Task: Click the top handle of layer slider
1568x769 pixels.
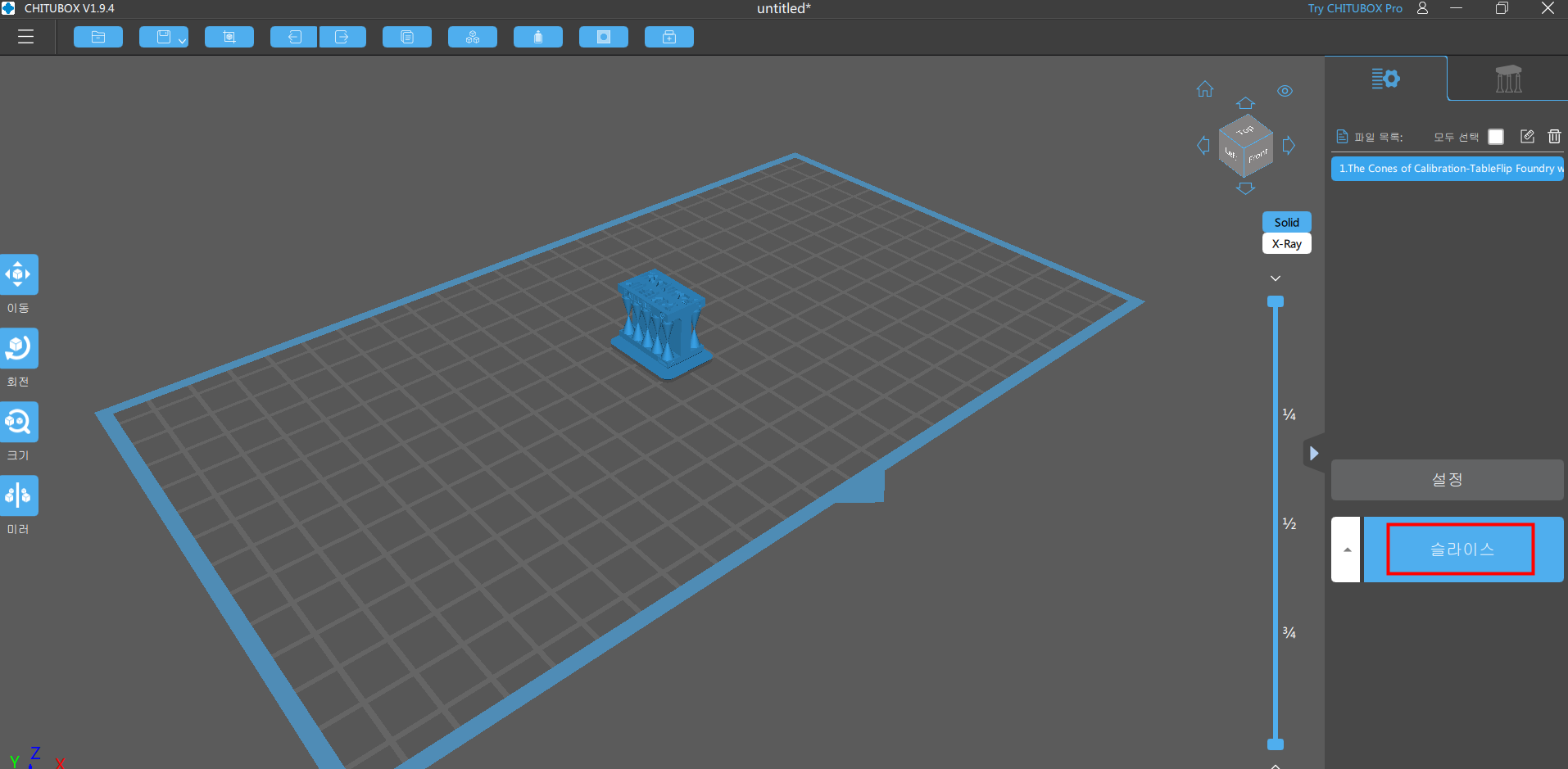Action: click(x=1276, y=301)
